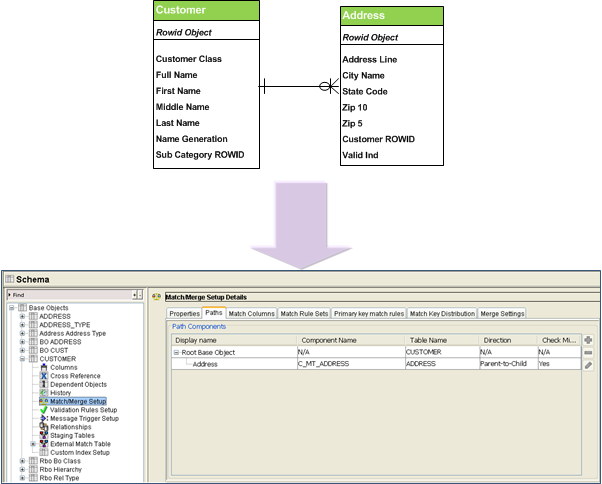
Task: Click the CUSTOMER table name cell
Action: click(442, 352)
